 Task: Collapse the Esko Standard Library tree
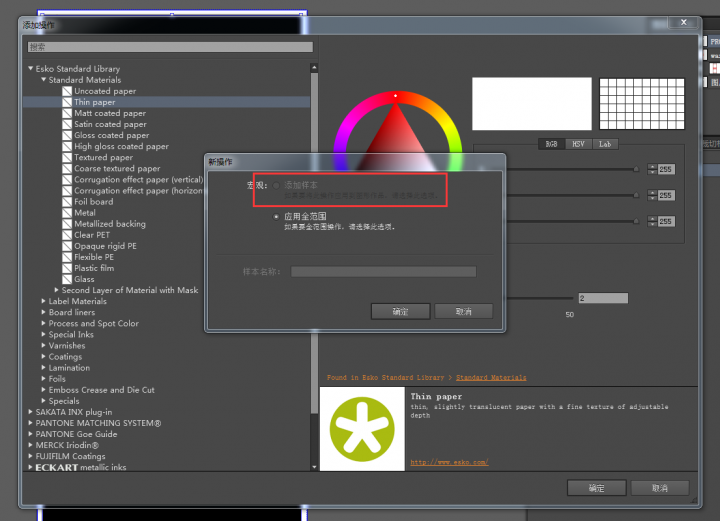coord(31,69)
